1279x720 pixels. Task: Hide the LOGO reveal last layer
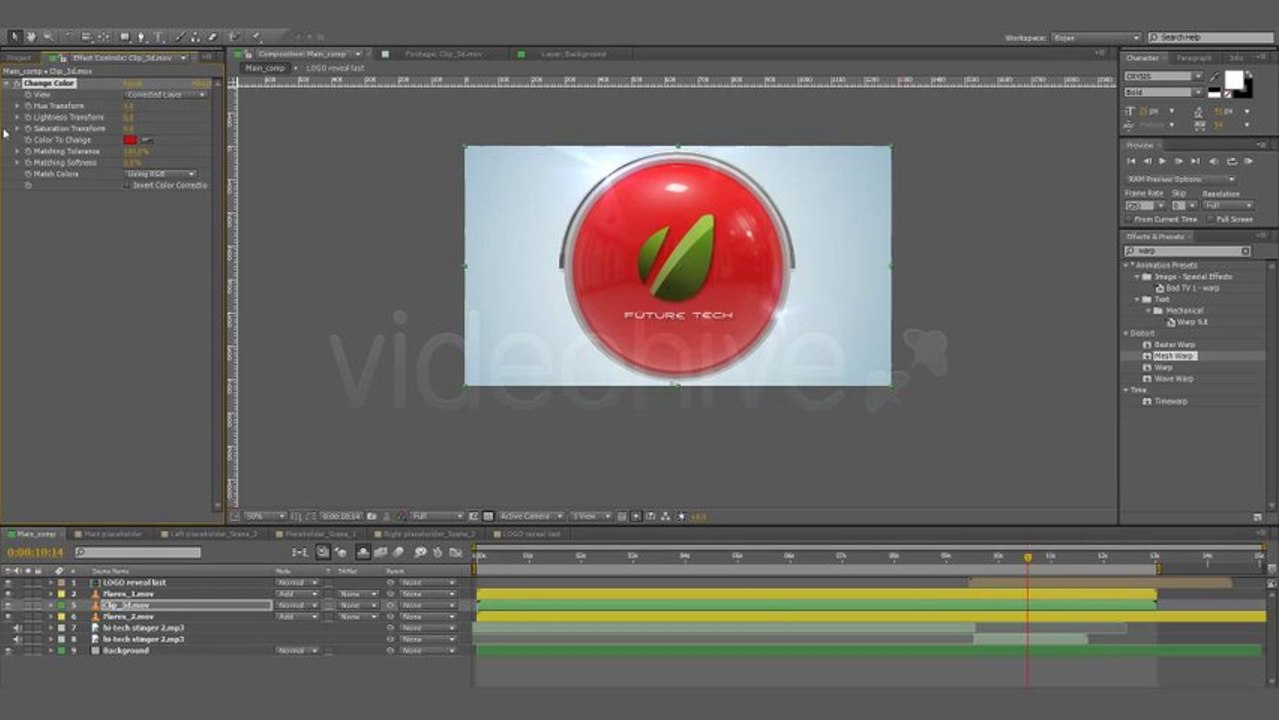pyautogui.click(x=8, y=582)
